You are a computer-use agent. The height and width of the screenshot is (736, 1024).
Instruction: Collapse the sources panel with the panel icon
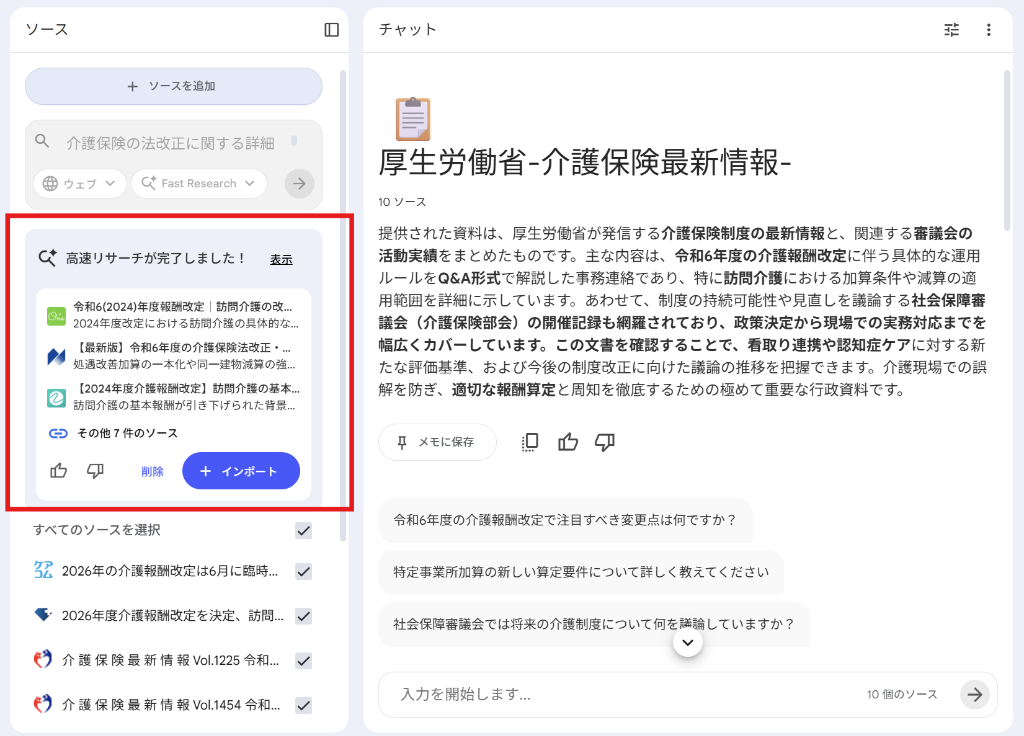pos(332,29)
